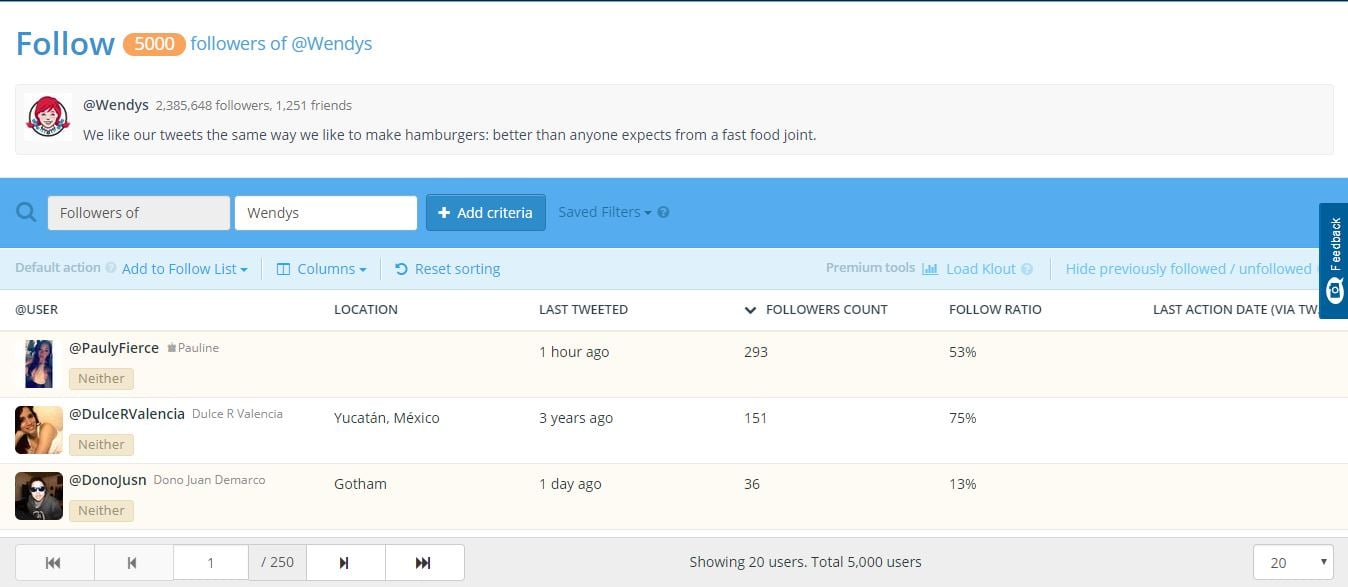Image resolution: width=1348 pixels, height=587 pixels.
Task: Click the '1 day ago' last tweeted cell
Action: (x=570, y=484)
